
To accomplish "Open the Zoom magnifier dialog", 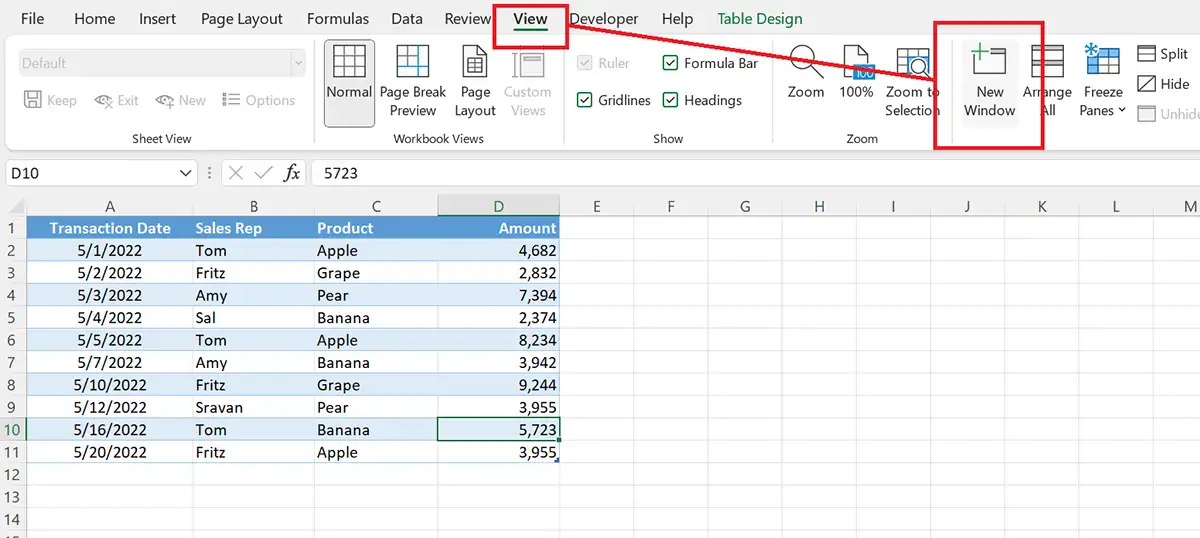I will 805,73.
